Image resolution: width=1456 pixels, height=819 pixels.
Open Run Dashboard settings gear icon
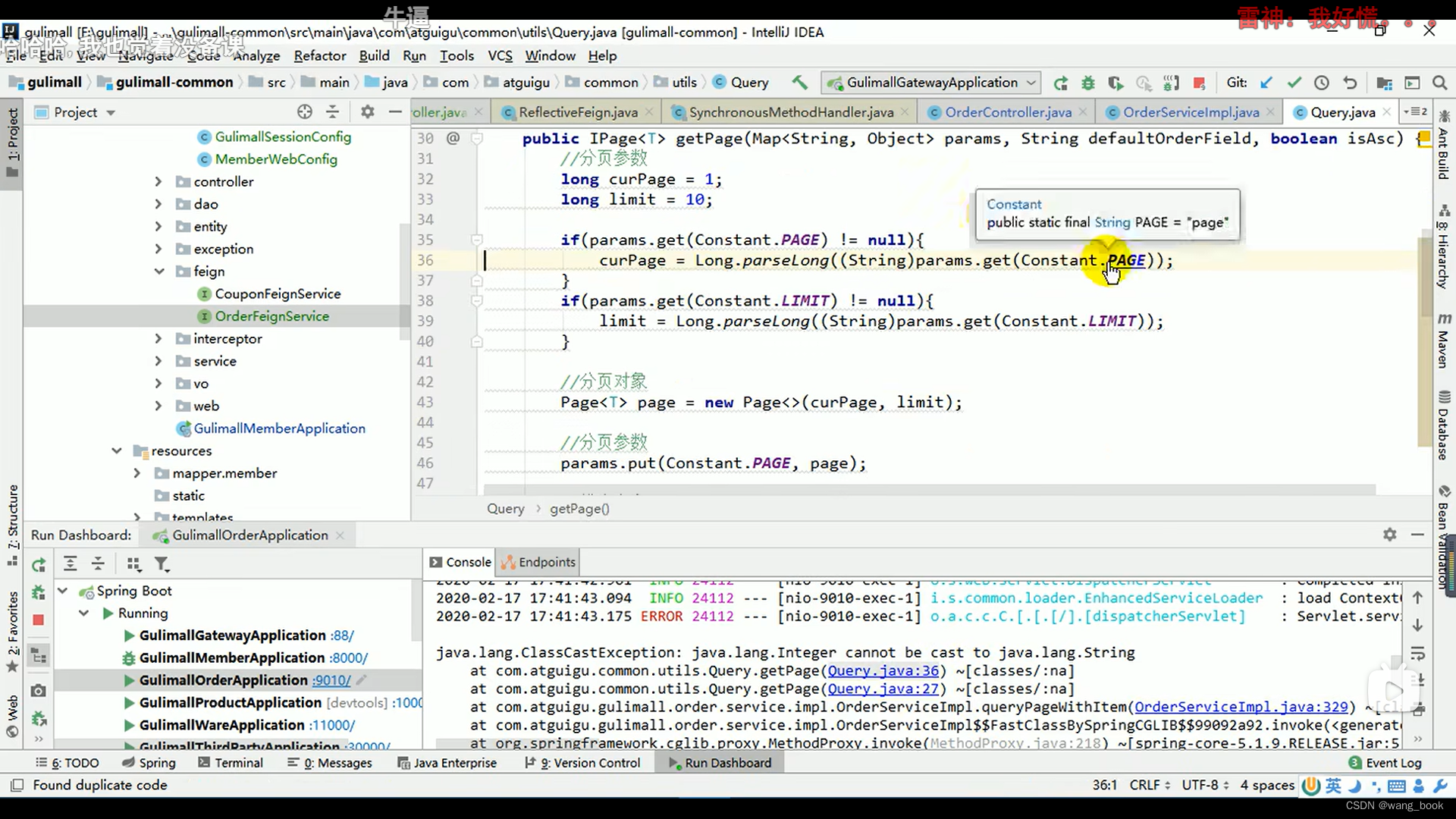pos(1389,535)
